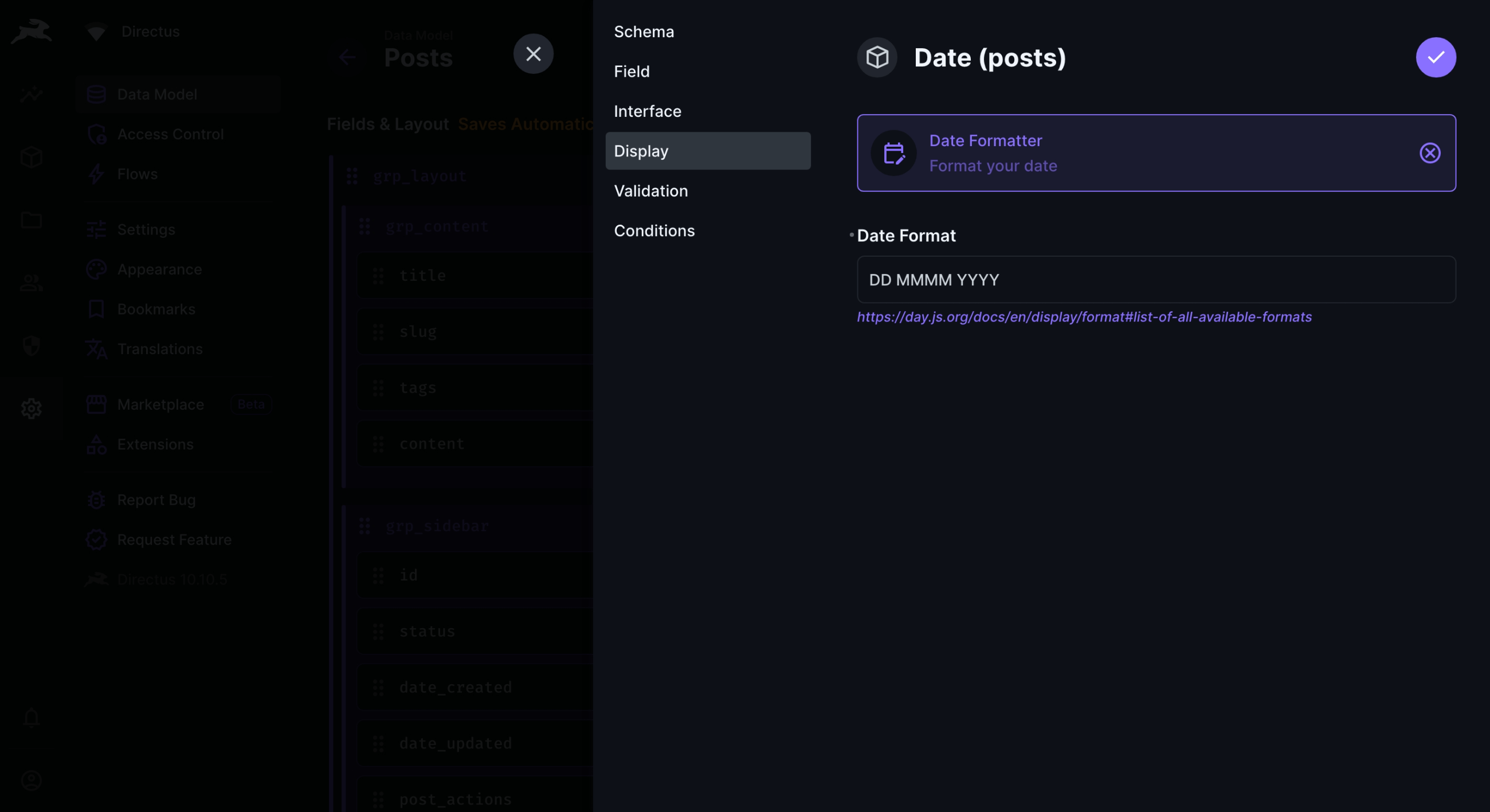1490x812 pixels.
Task: Click the calendar edit icon of Date Formatter
Action: [x=893, y=153]
